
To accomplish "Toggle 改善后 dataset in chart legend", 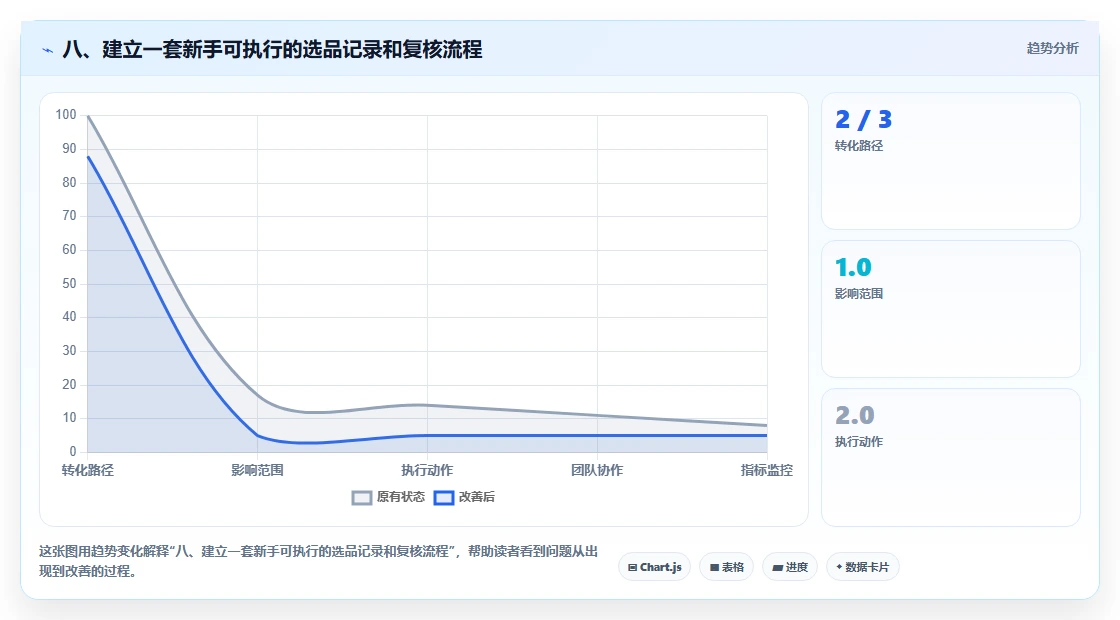I will pos(464,497).
